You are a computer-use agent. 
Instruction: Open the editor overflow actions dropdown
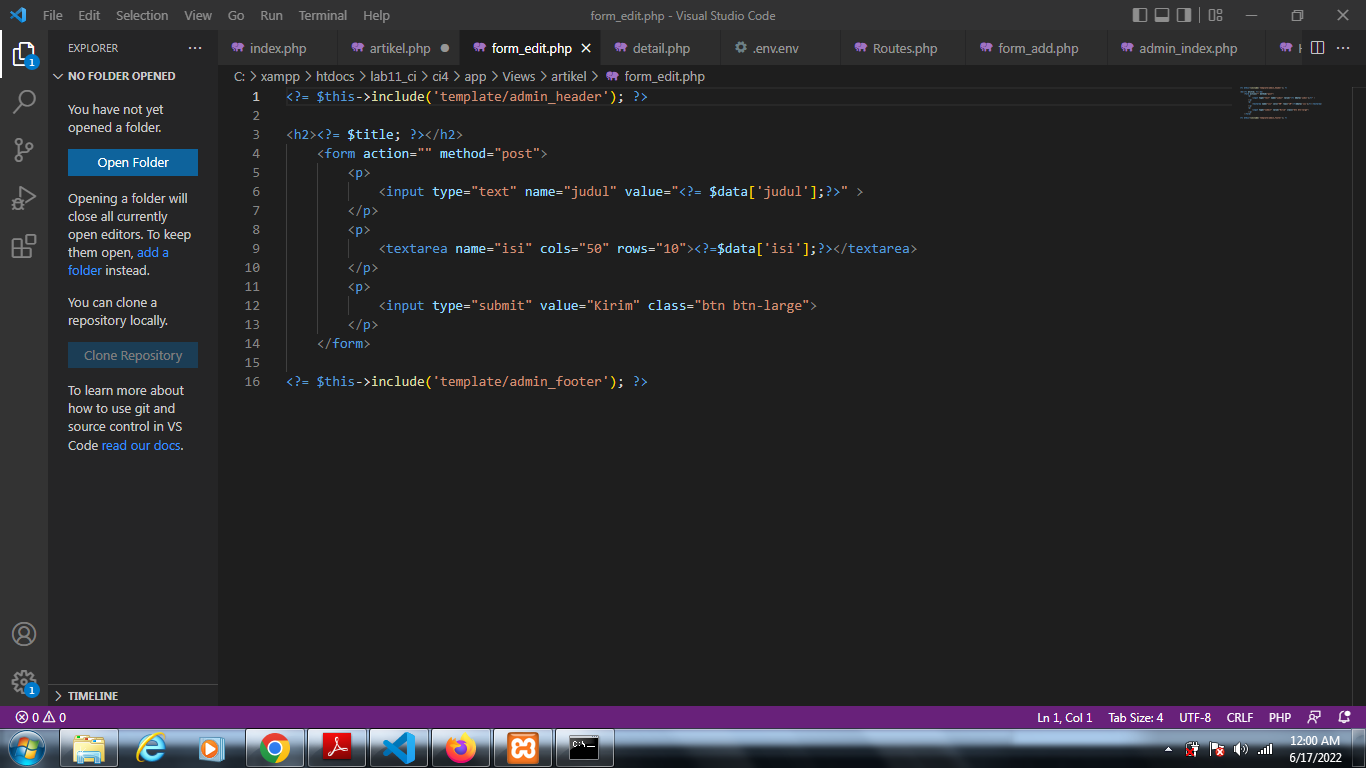pyautogui.click(x=1344, y=47)
